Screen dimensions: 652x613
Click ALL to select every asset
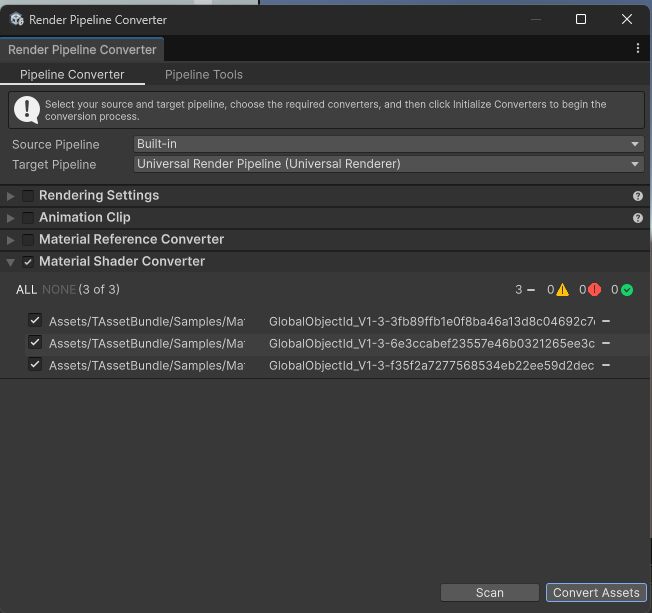26,289
